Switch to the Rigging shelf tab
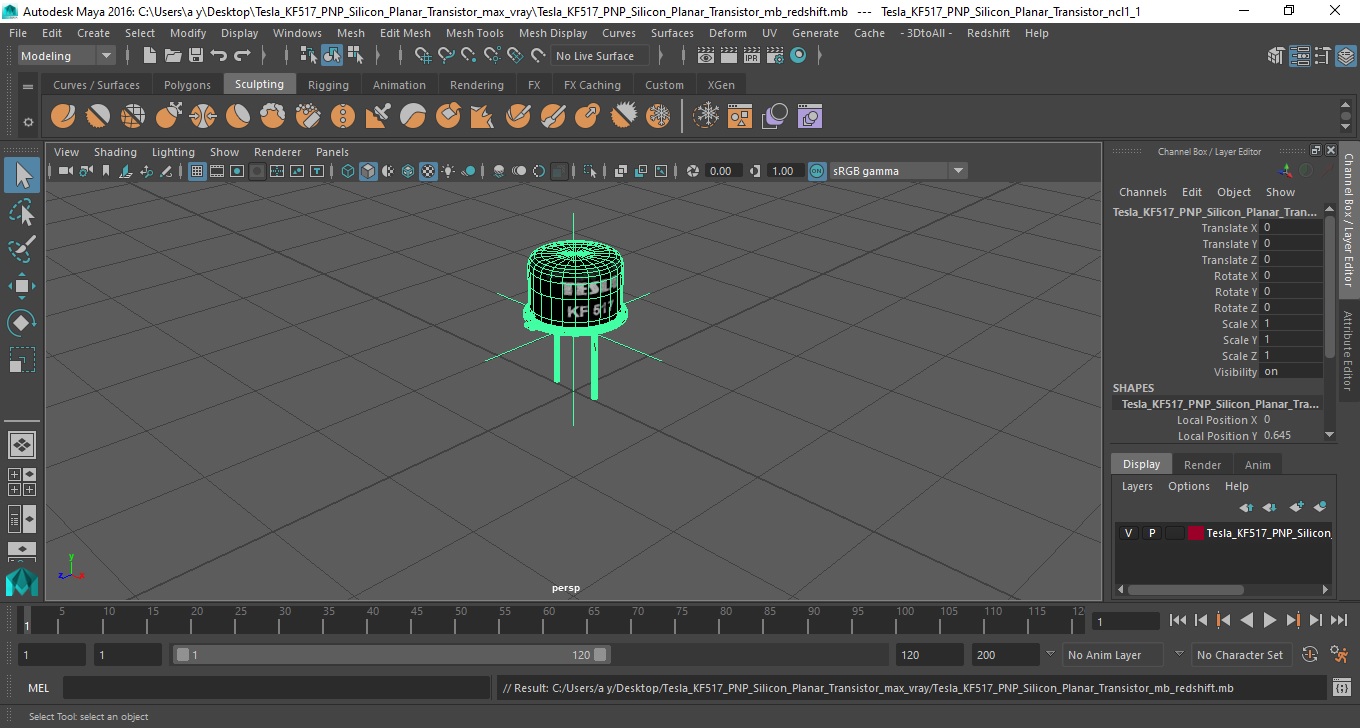The height and width of the screenshot is (728, 1360). [328, 85]
